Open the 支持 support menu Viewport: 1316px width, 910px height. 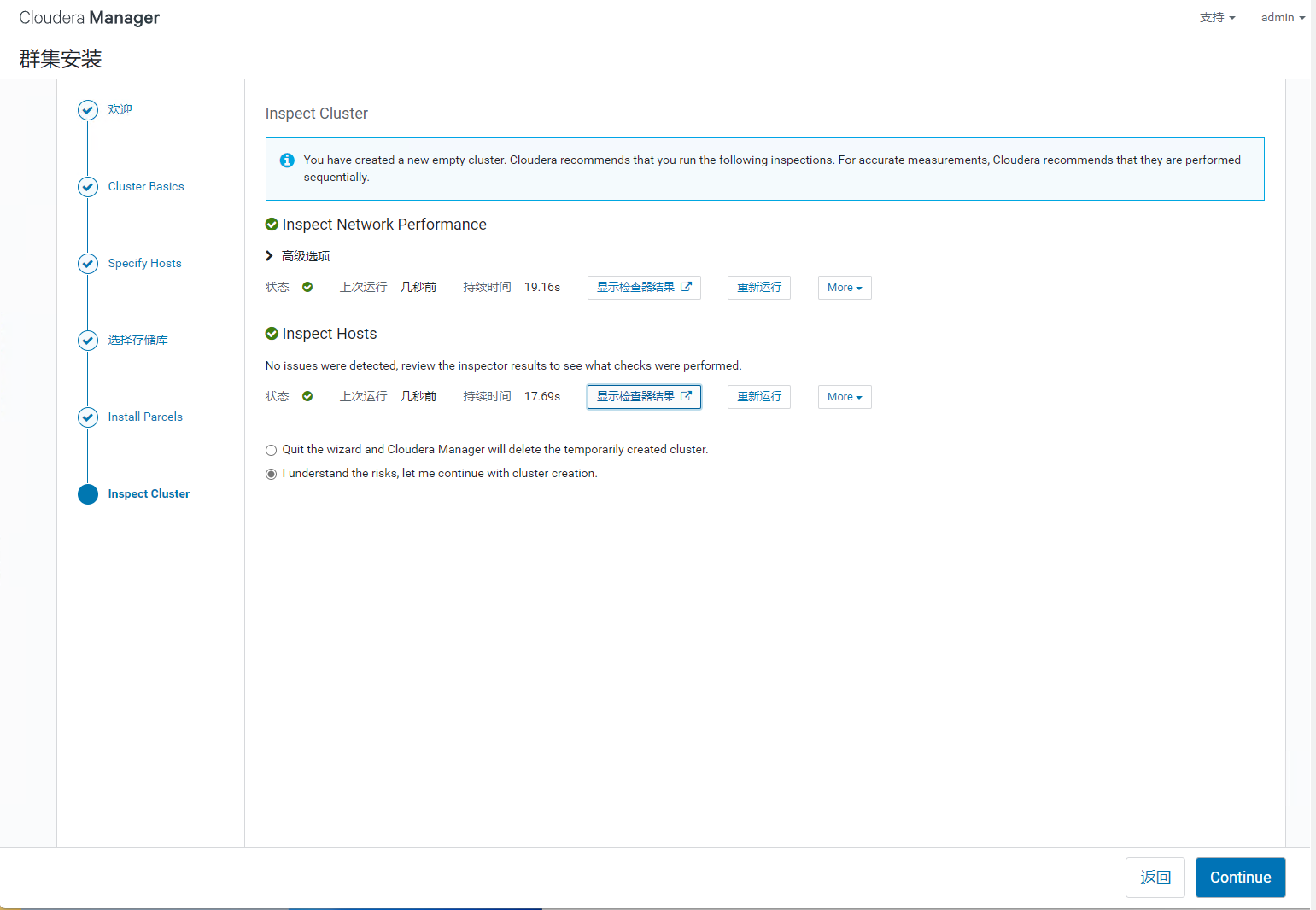[x=1217, y=18]
